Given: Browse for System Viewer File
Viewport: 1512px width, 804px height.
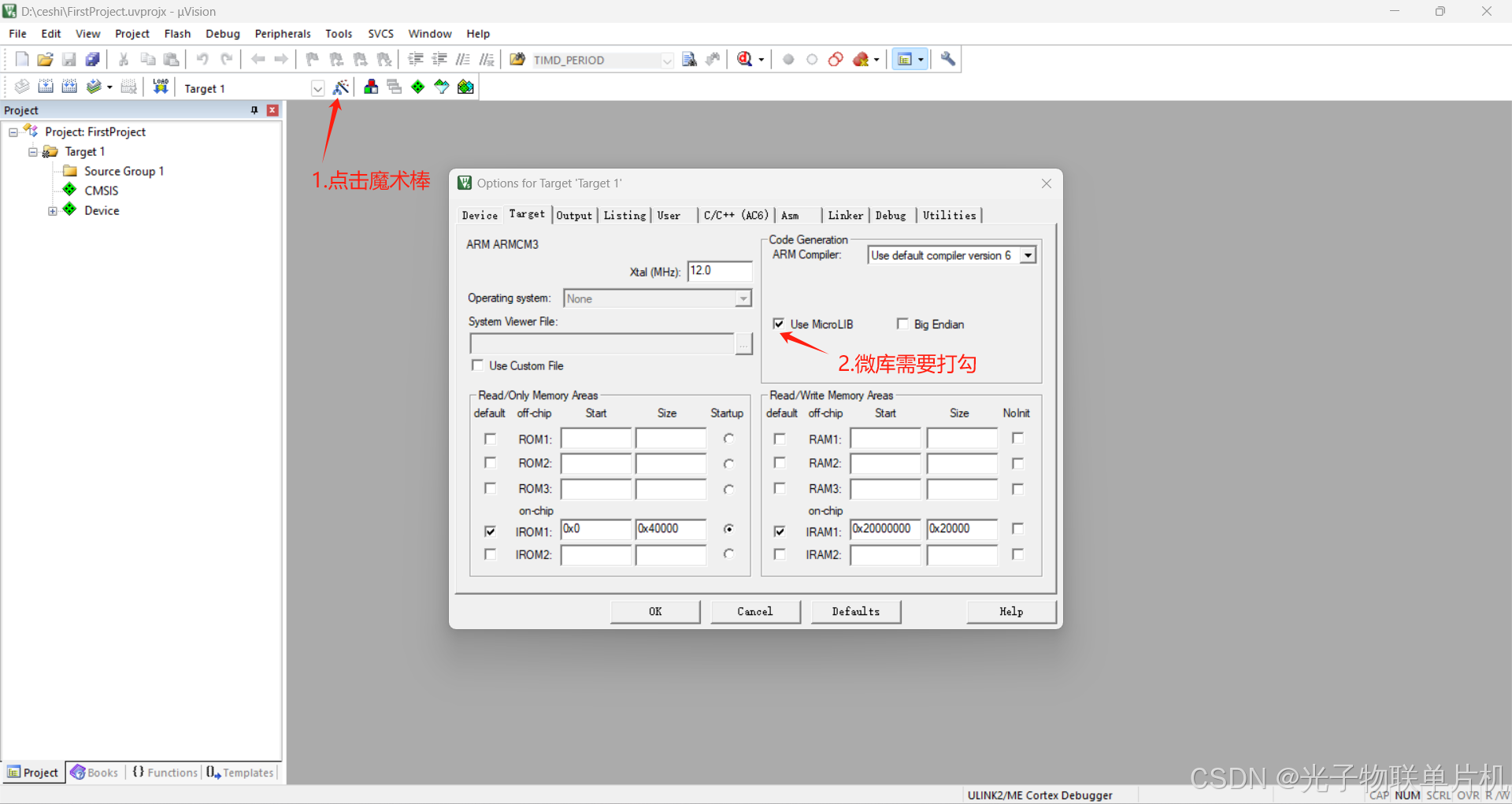Looking at the screenshot, I should (x=743, y=344).
